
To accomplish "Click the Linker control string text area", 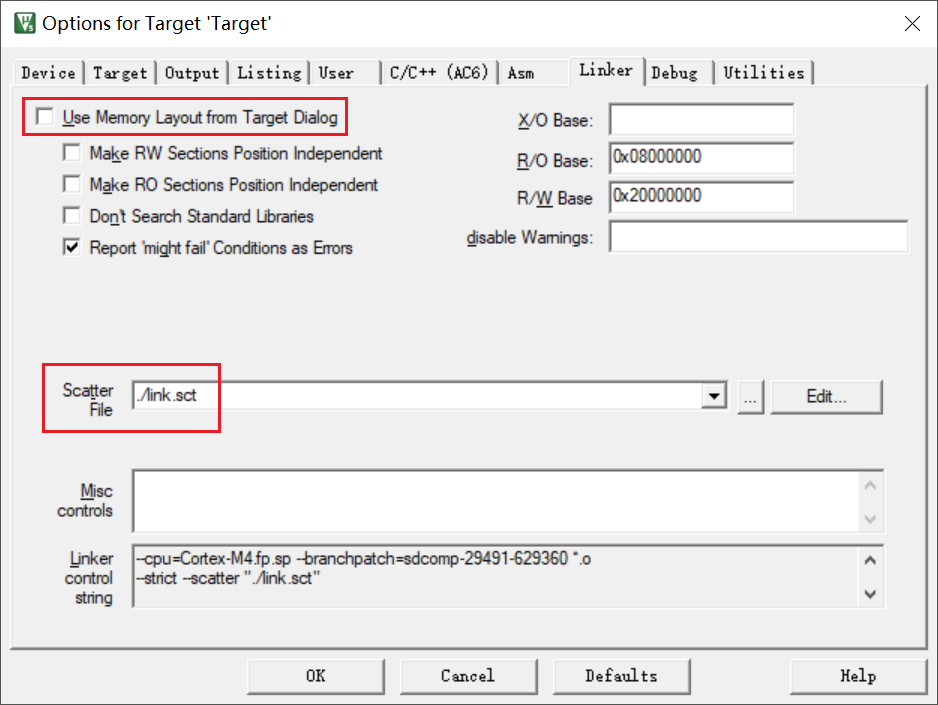I will click(496, 576).
